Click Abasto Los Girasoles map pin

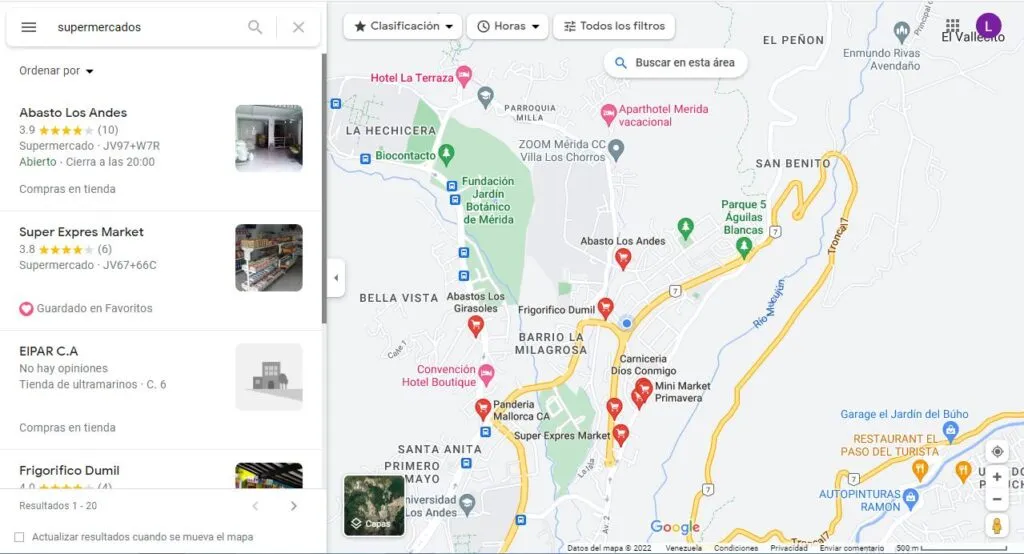click(476, 325)
